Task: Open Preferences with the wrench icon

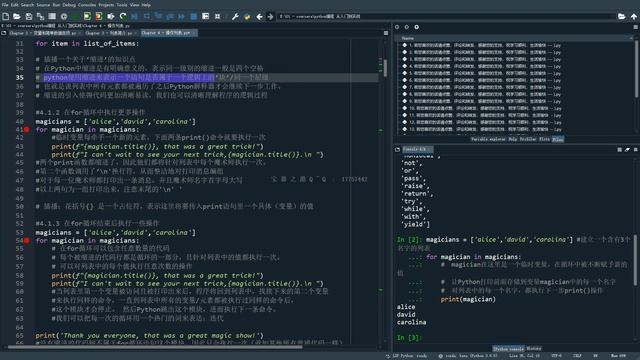Action: [x=235, y=16]
